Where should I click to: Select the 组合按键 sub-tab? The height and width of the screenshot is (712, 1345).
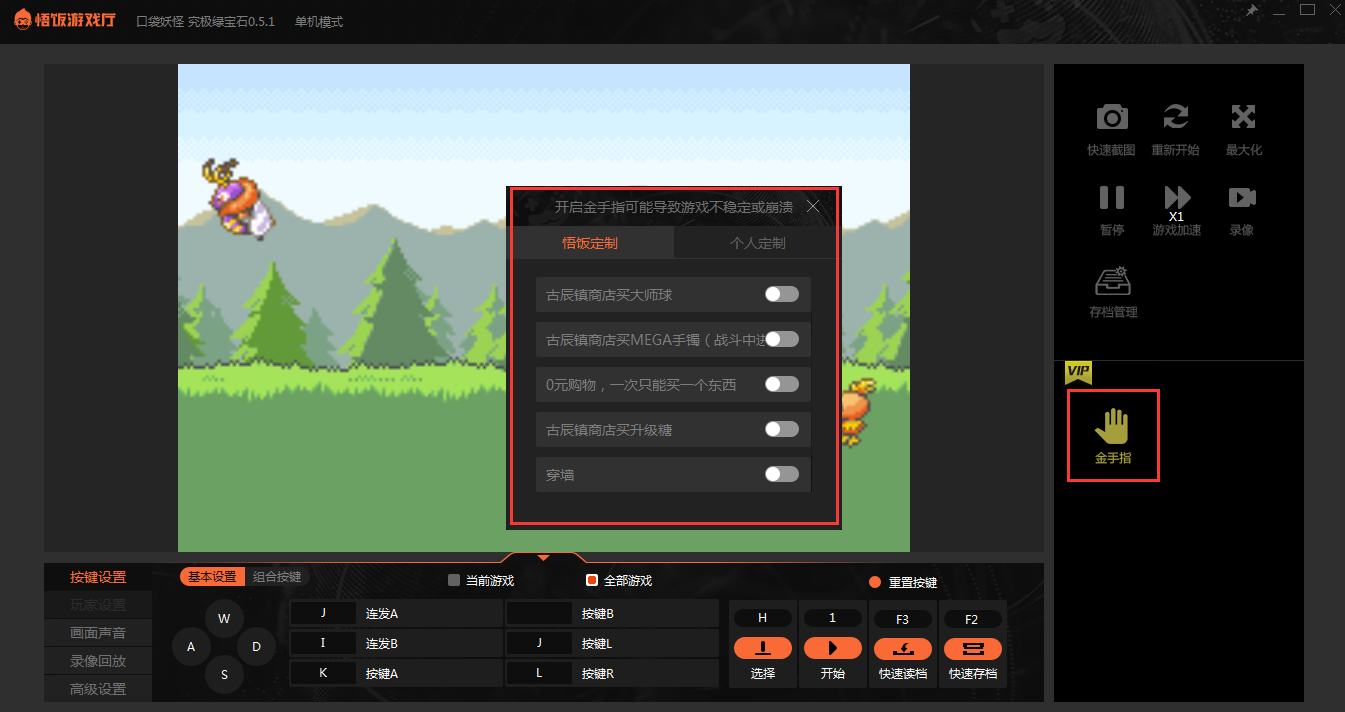pos(277,577)
